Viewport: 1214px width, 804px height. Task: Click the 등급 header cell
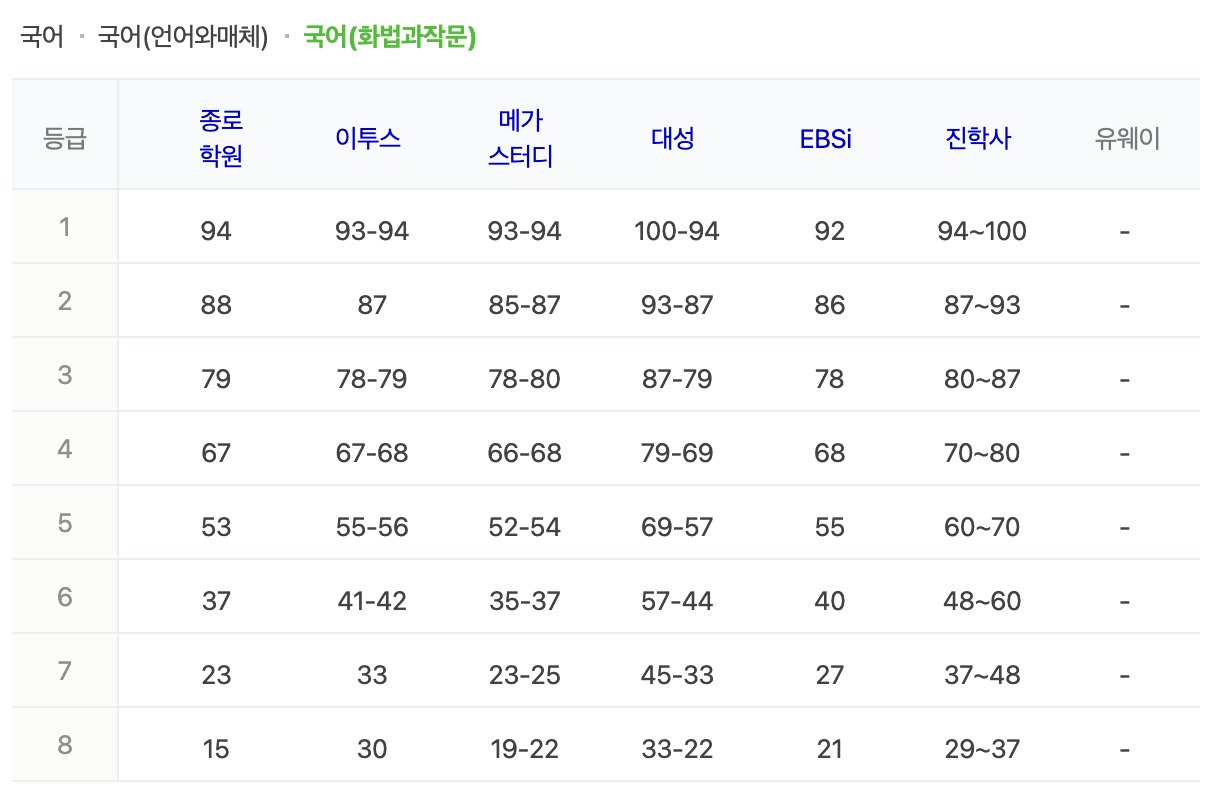(64, 138)
